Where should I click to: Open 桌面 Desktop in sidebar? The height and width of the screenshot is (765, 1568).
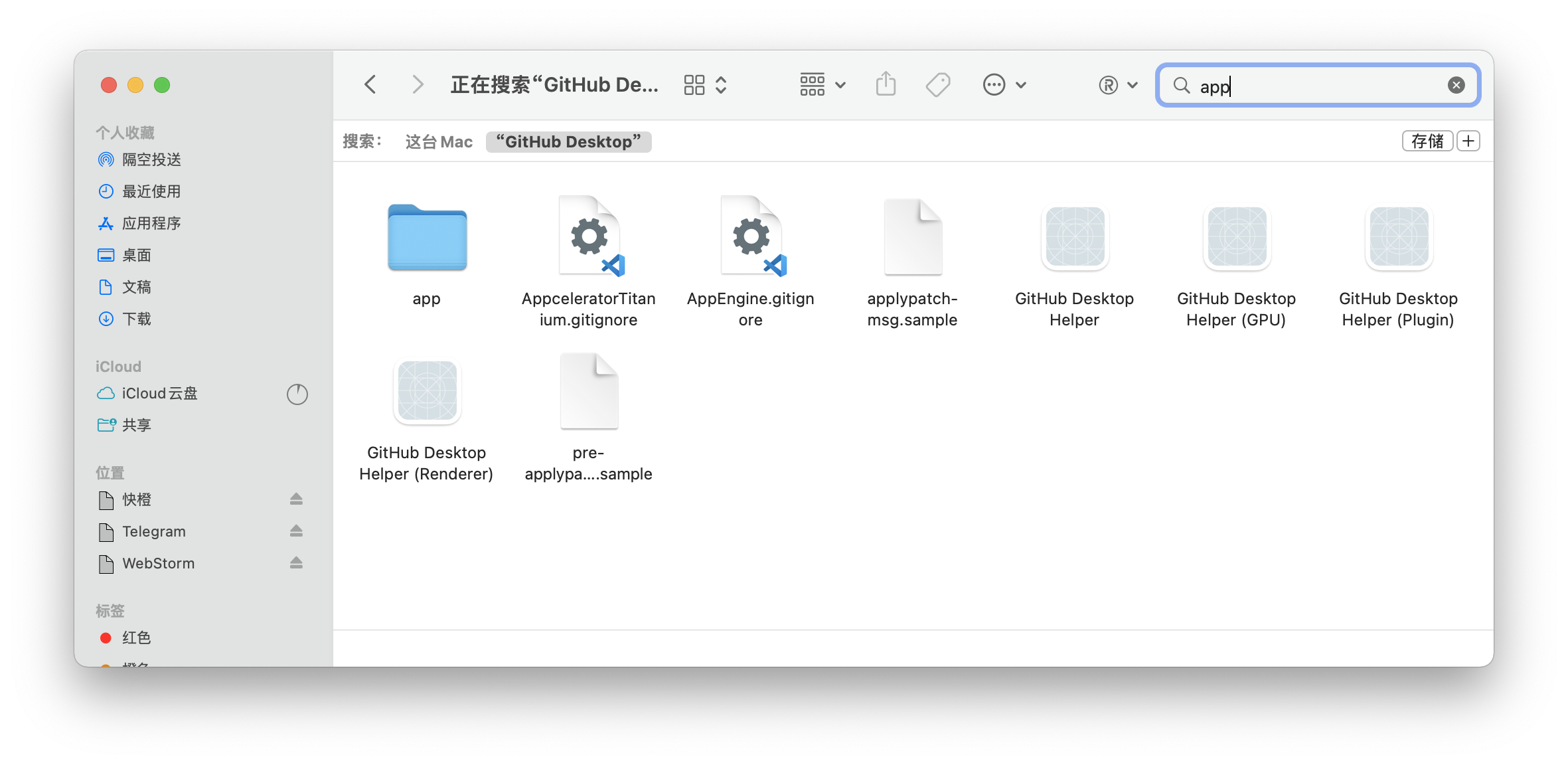tap(137, 255)
